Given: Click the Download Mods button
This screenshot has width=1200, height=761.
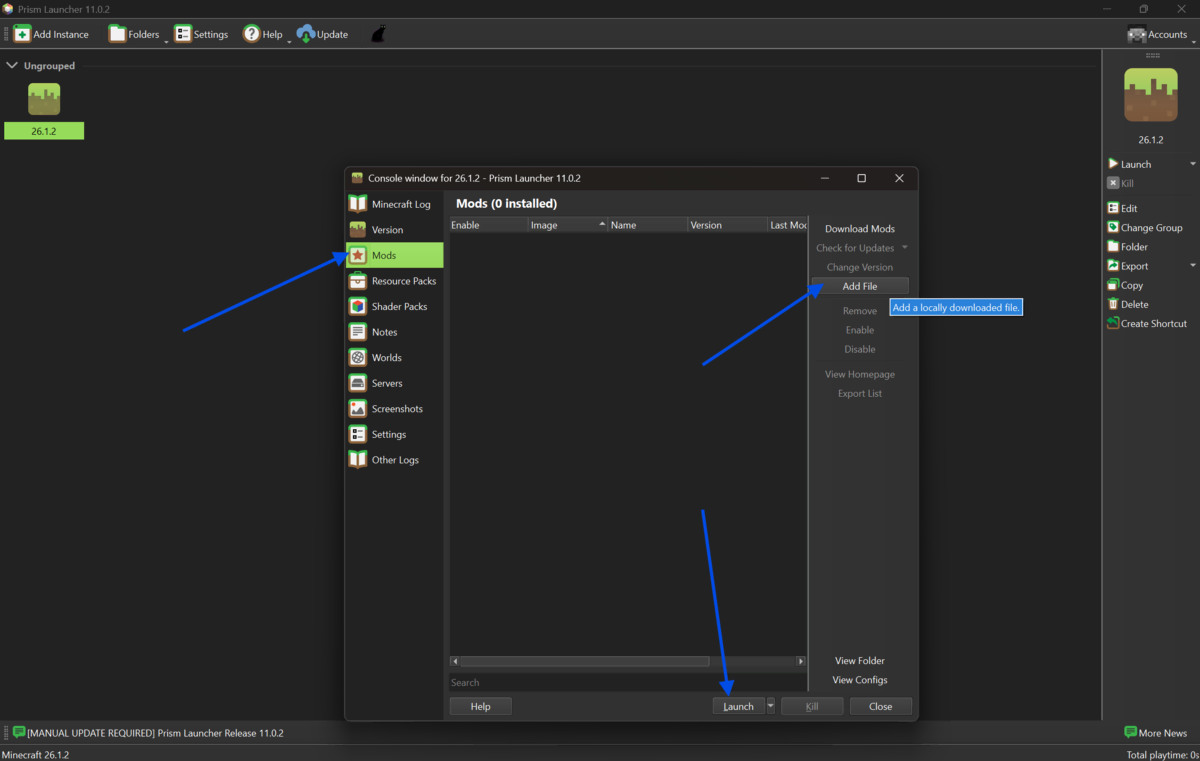Looking at the screenshot, I should pyautogui.click(x=859, y=229).
